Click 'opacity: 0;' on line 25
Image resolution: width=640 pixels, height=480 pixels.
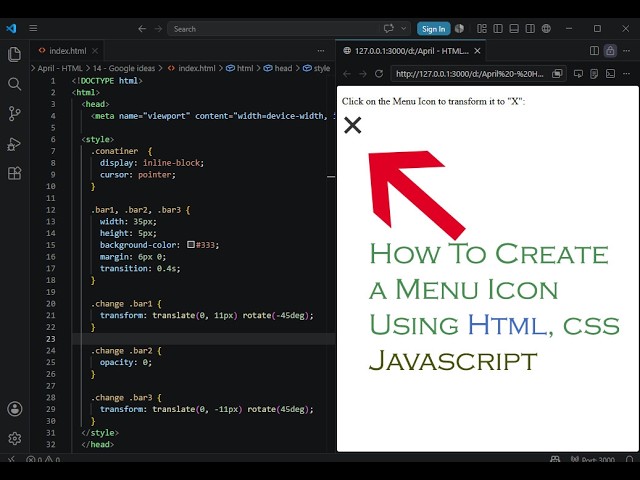point(126,362)
